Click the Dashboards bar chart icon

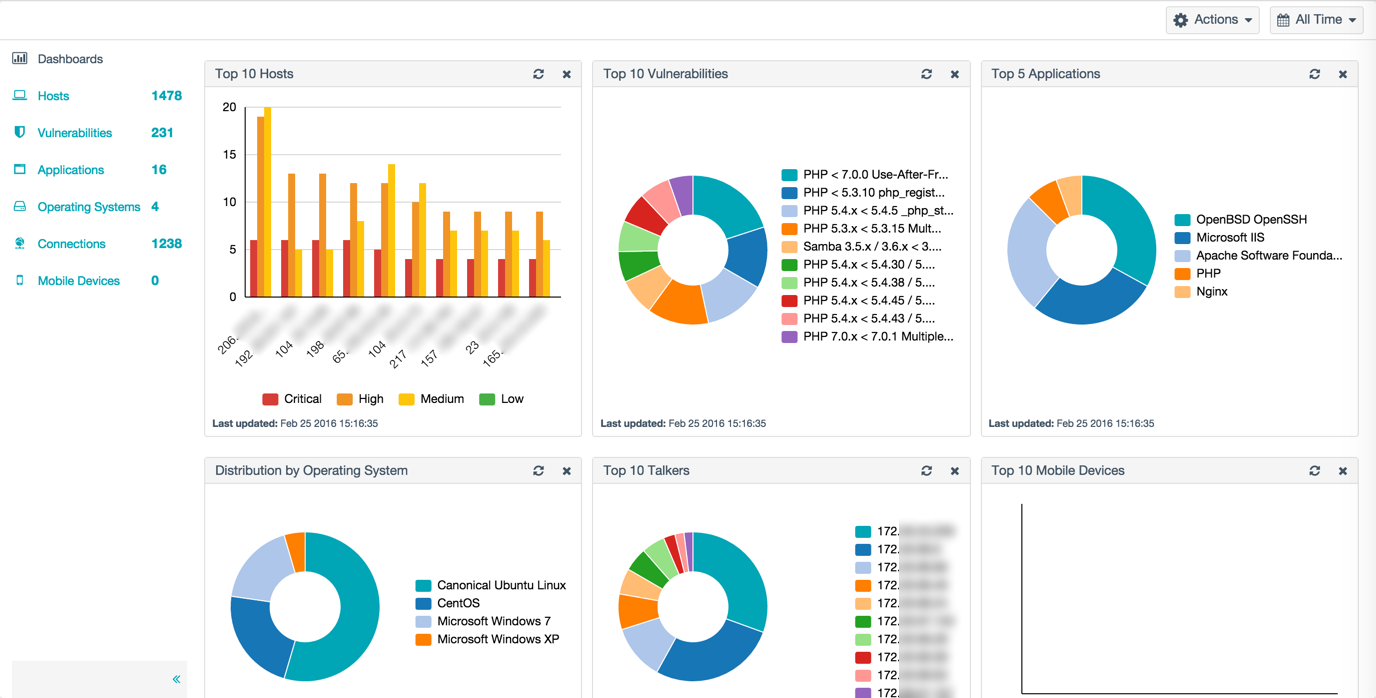pyautogui.click(x=20, y=59)
